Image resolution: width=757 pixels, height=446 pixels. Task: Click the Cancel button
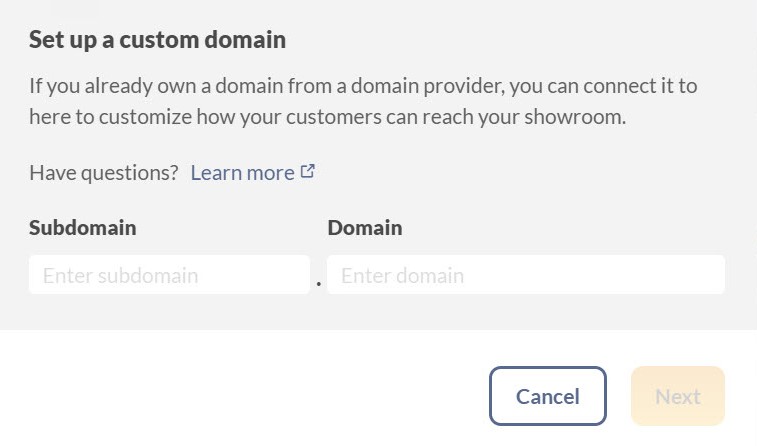tap(547, 396)
